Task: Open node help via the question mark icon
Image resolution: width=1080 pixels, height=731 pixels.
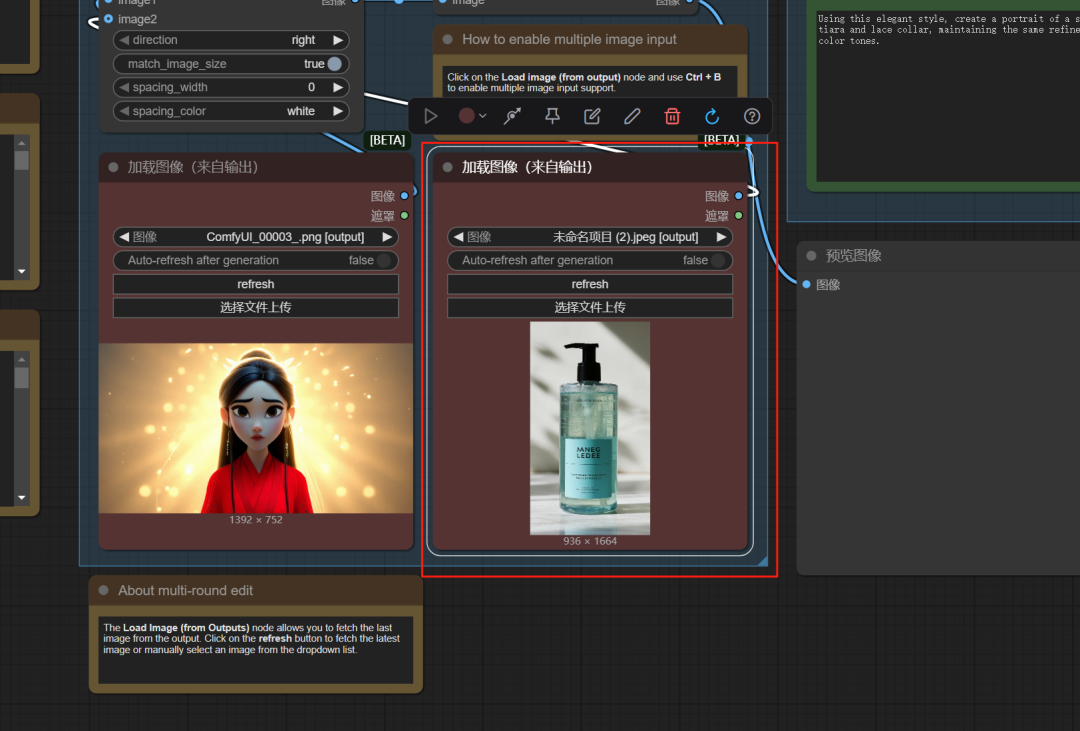Action: tap(752, 116)
